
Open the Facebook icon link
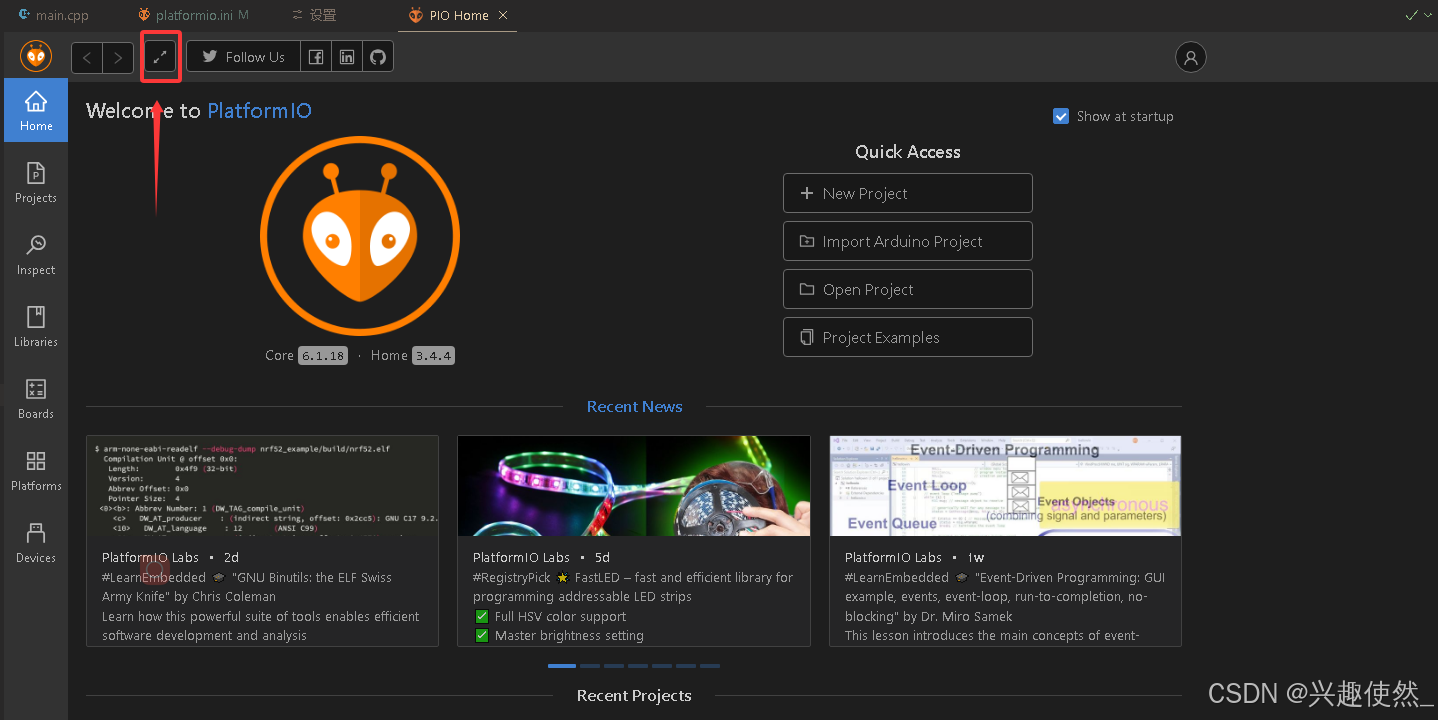pyautogui.click(x=316, y=57)
